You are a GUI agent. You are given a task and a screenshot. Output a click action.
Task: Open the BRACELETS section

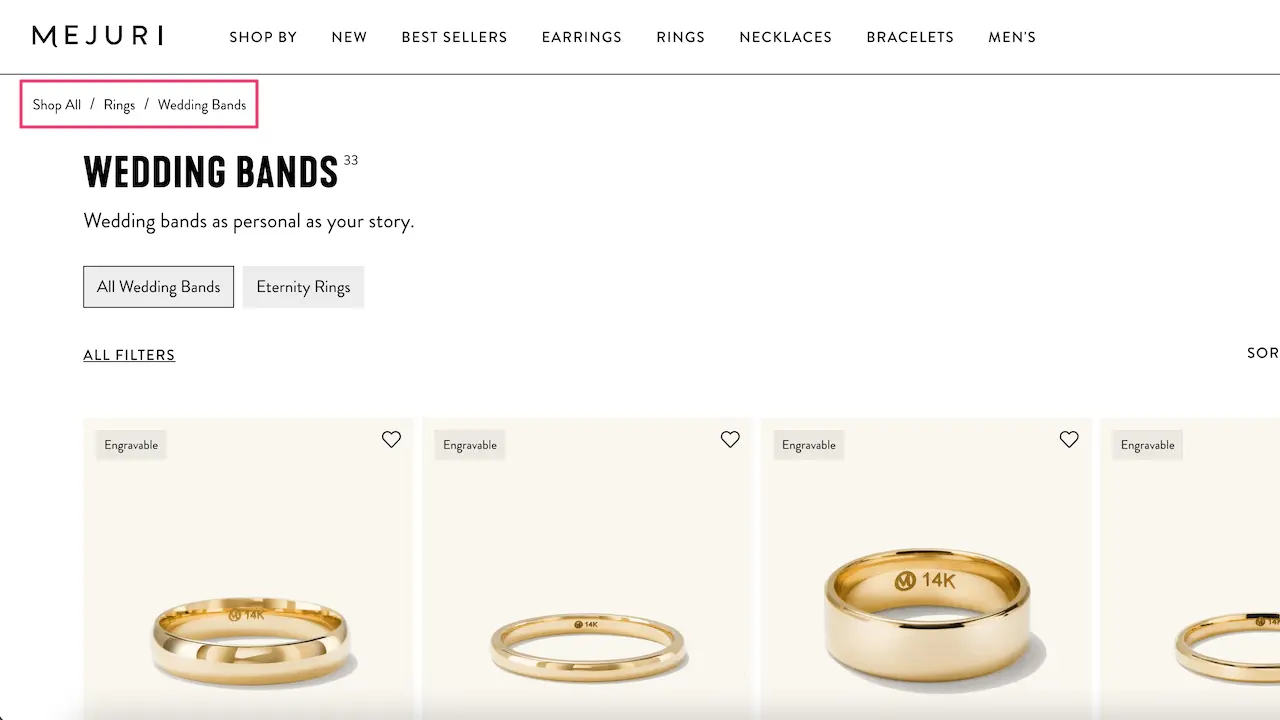pos(910,37)
